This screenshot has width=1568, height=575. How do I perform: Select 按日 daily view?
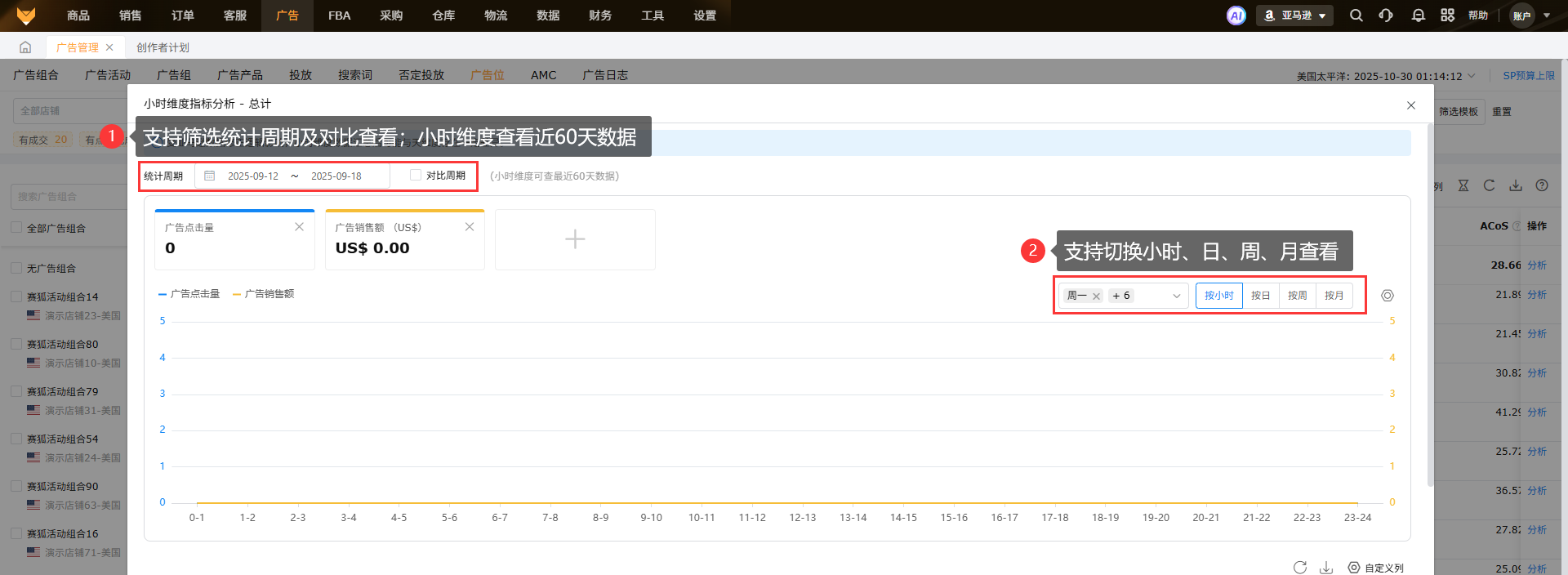(x=1261, y=296)
